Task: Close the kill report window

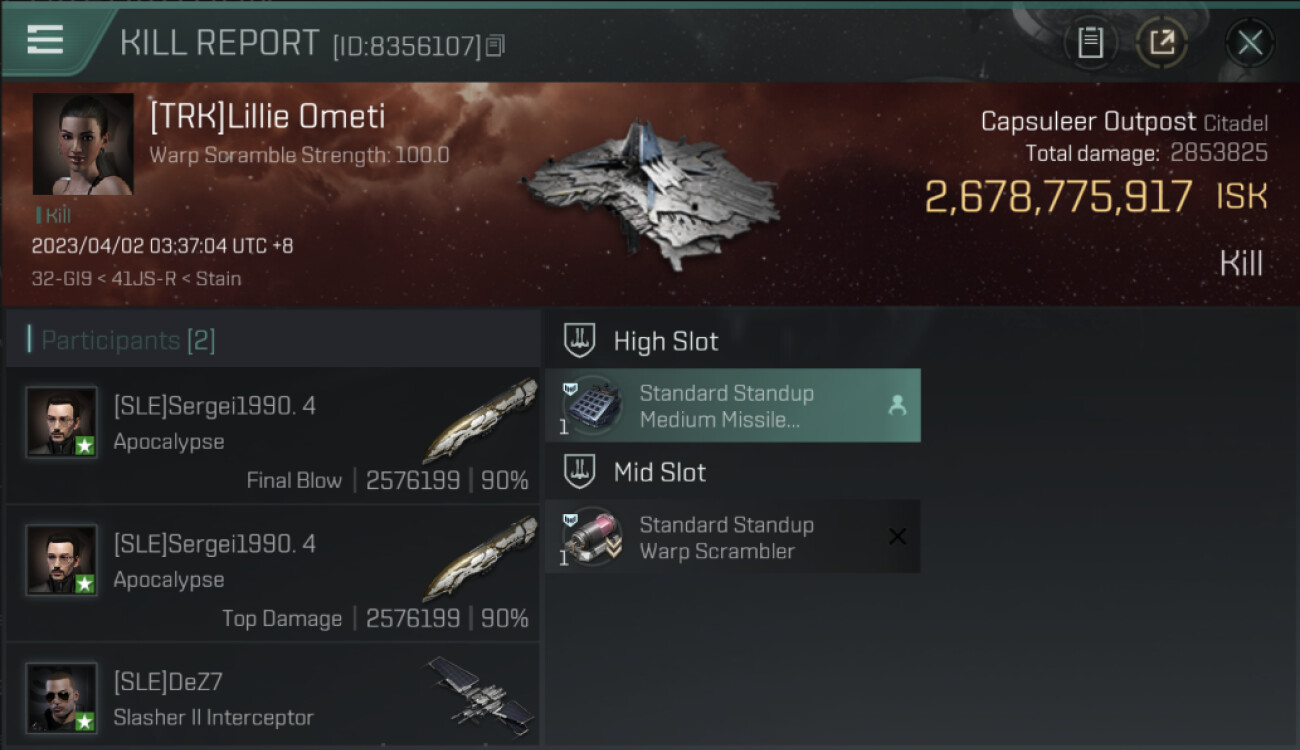Action: (x=1249, y=42)
